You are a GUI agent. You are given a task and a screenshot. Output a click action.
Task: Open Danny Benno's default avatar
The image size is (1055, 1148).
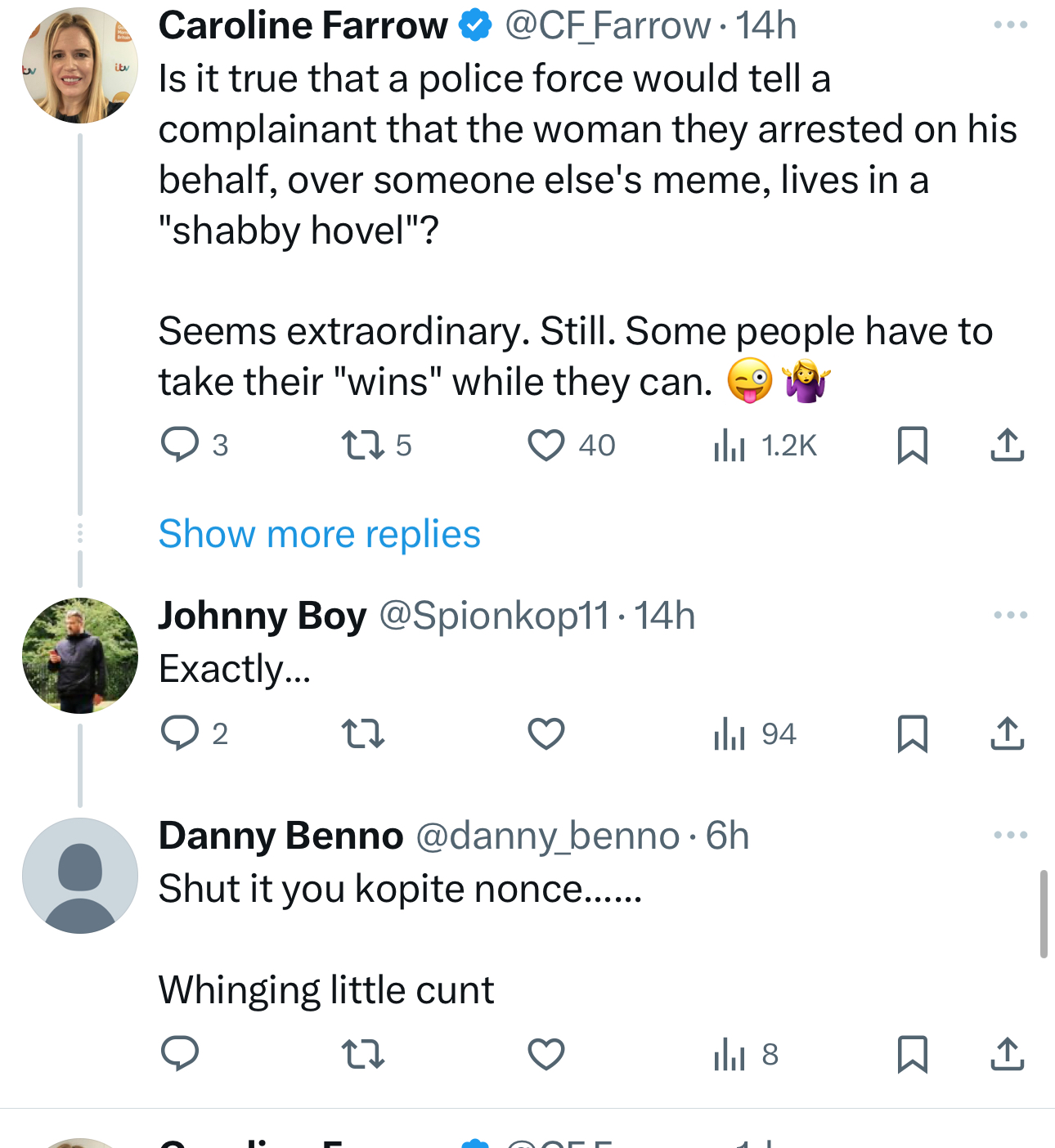[x=79, y=876]
